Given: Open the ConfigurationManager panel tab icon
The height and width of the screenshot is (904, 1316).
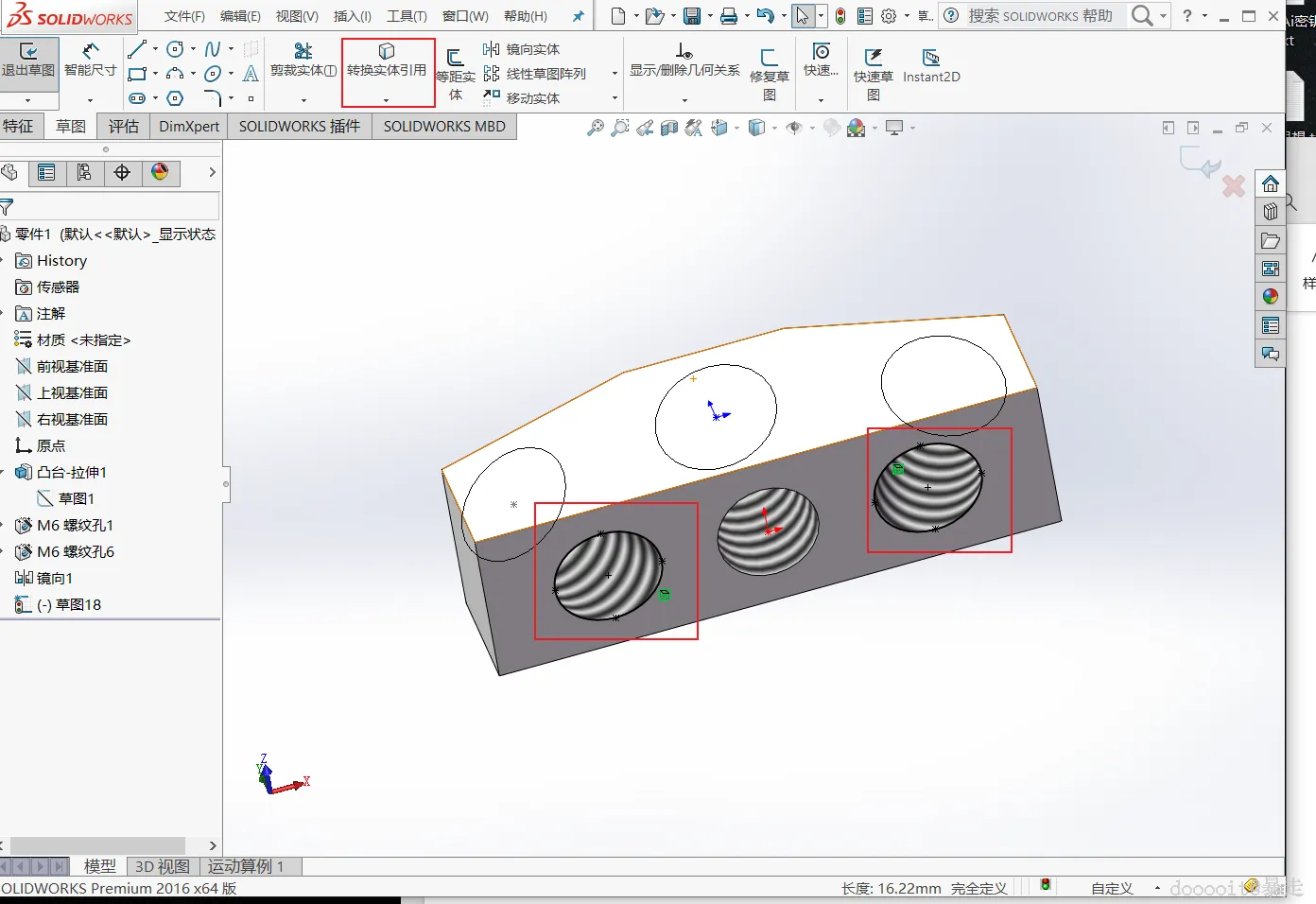Looking at the screenshot, I should tap(84, 172).
